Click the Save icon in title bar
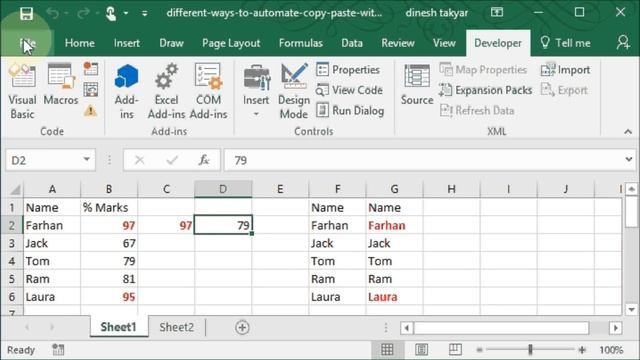Screen dimensions: 640x360 coord(26,13)
